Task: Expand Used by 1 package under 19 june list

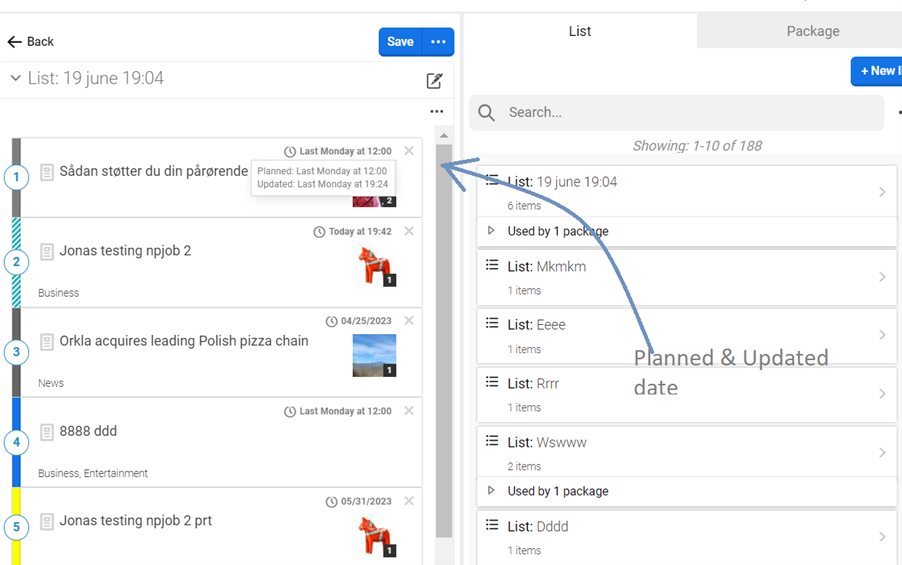Action: pyautogui.click(x=491, y=231)
